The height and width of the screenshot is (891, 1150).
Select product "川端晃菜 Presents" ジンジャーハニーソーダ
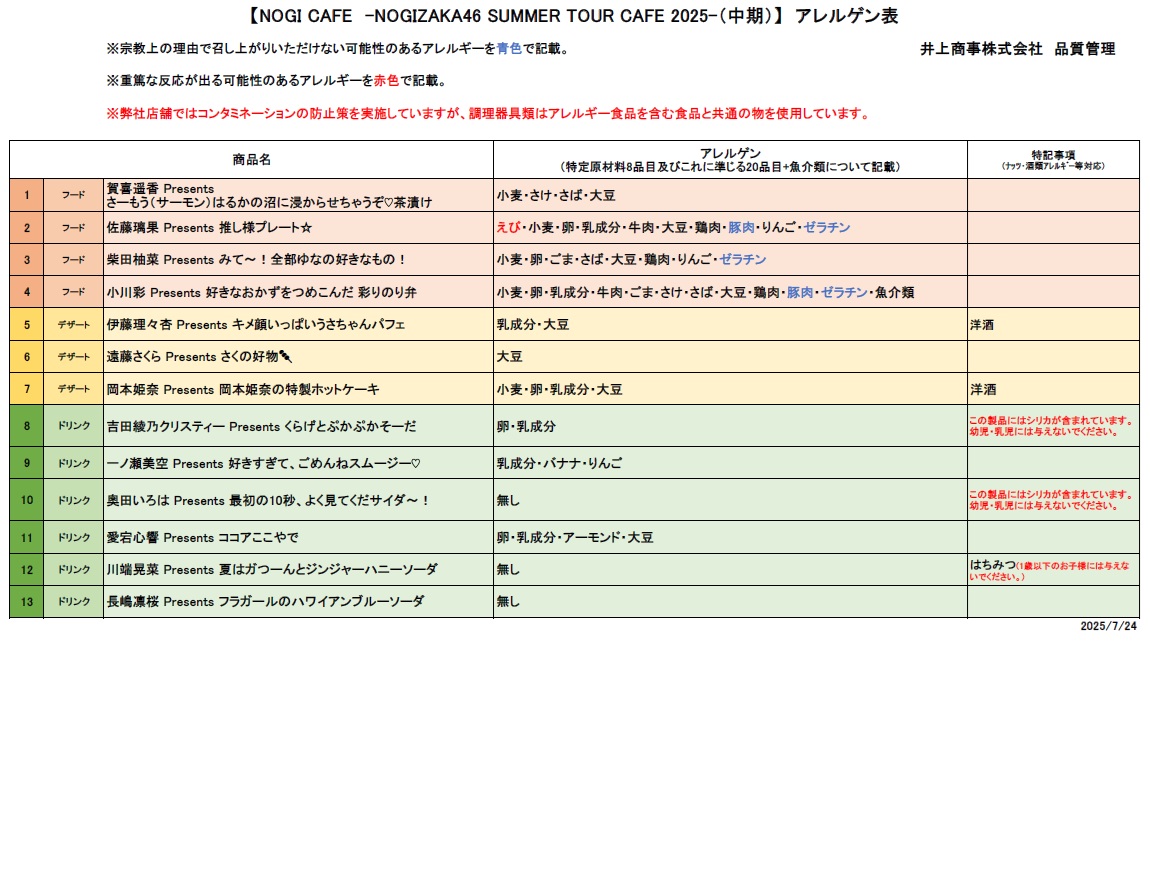pyautogui.click(x=298, y=569)
